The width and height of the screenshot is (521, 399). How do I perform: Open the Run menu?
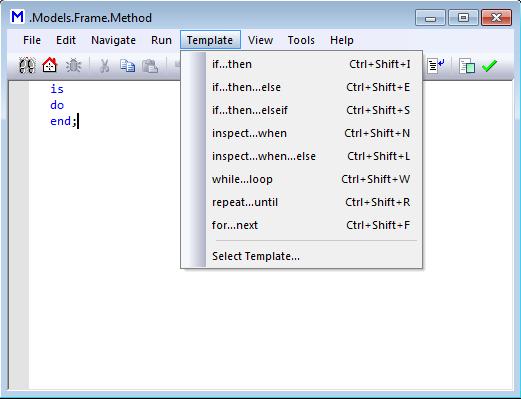(161, 40)
